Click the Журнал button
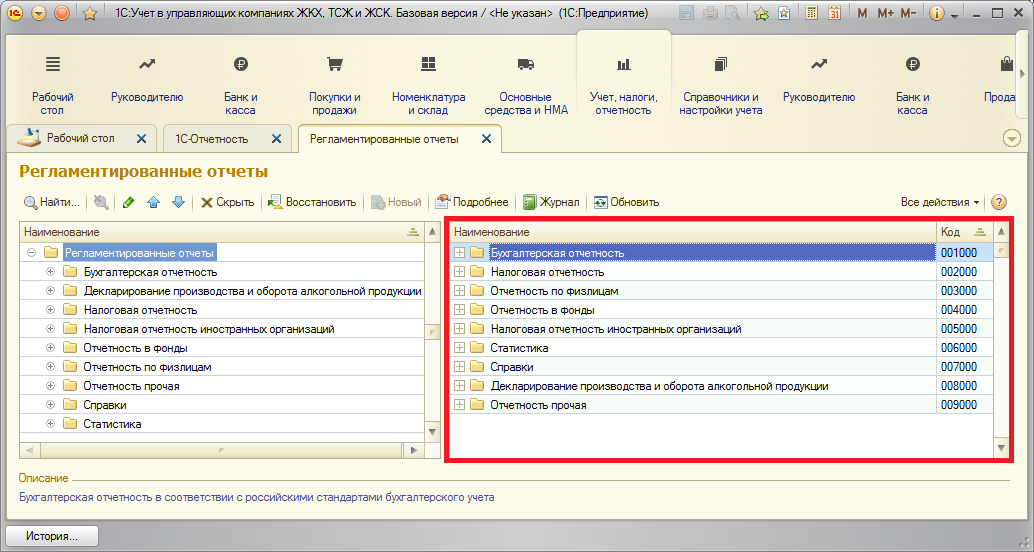Image resolution: width=1034 pixels, height=552 pixels. coord(551,202)
